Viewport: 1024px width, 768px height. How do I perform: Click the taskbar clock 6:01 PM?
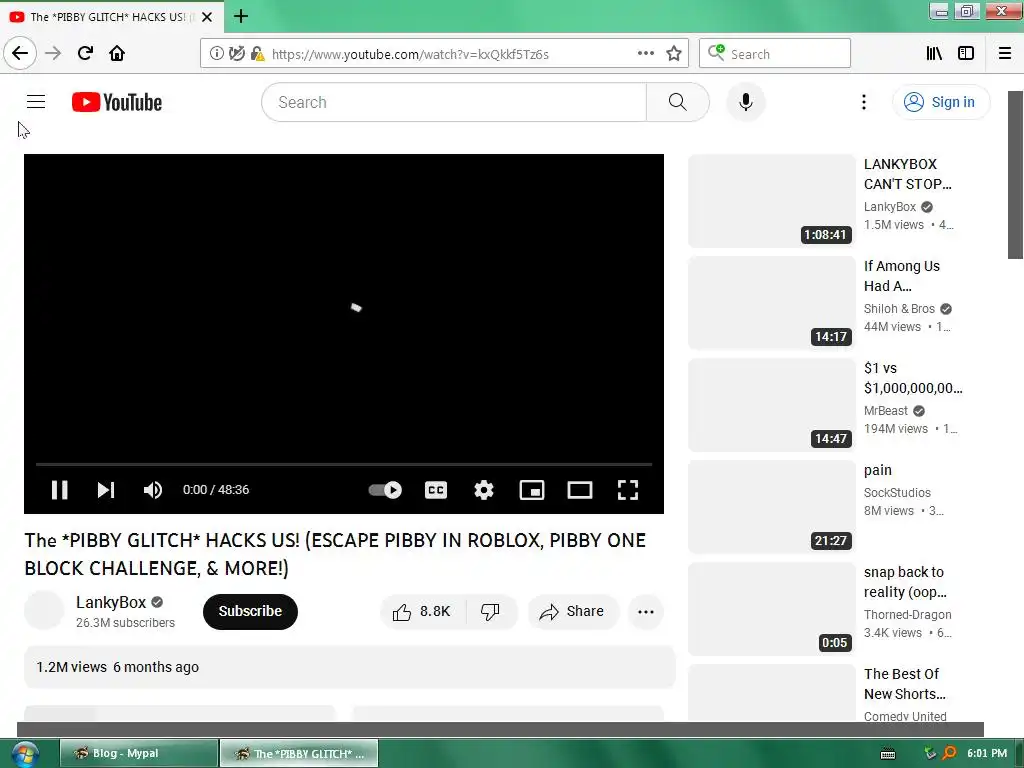tap(987, 753)
